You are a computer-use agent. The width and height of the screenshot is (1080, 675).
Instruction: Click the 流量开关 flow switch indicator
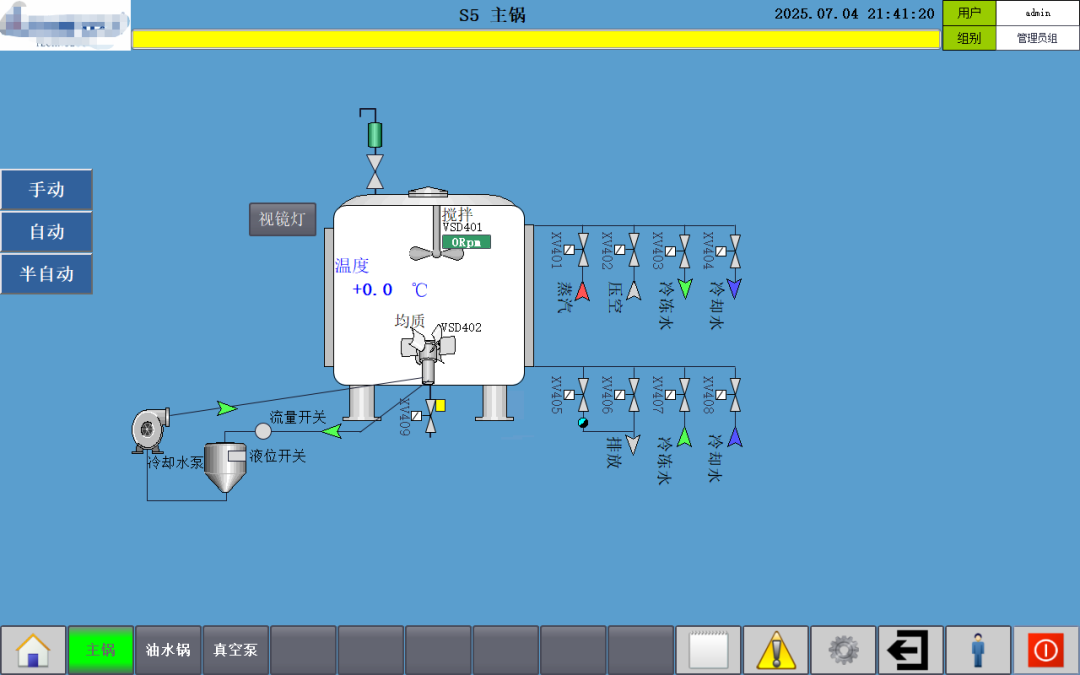[263, 430]
